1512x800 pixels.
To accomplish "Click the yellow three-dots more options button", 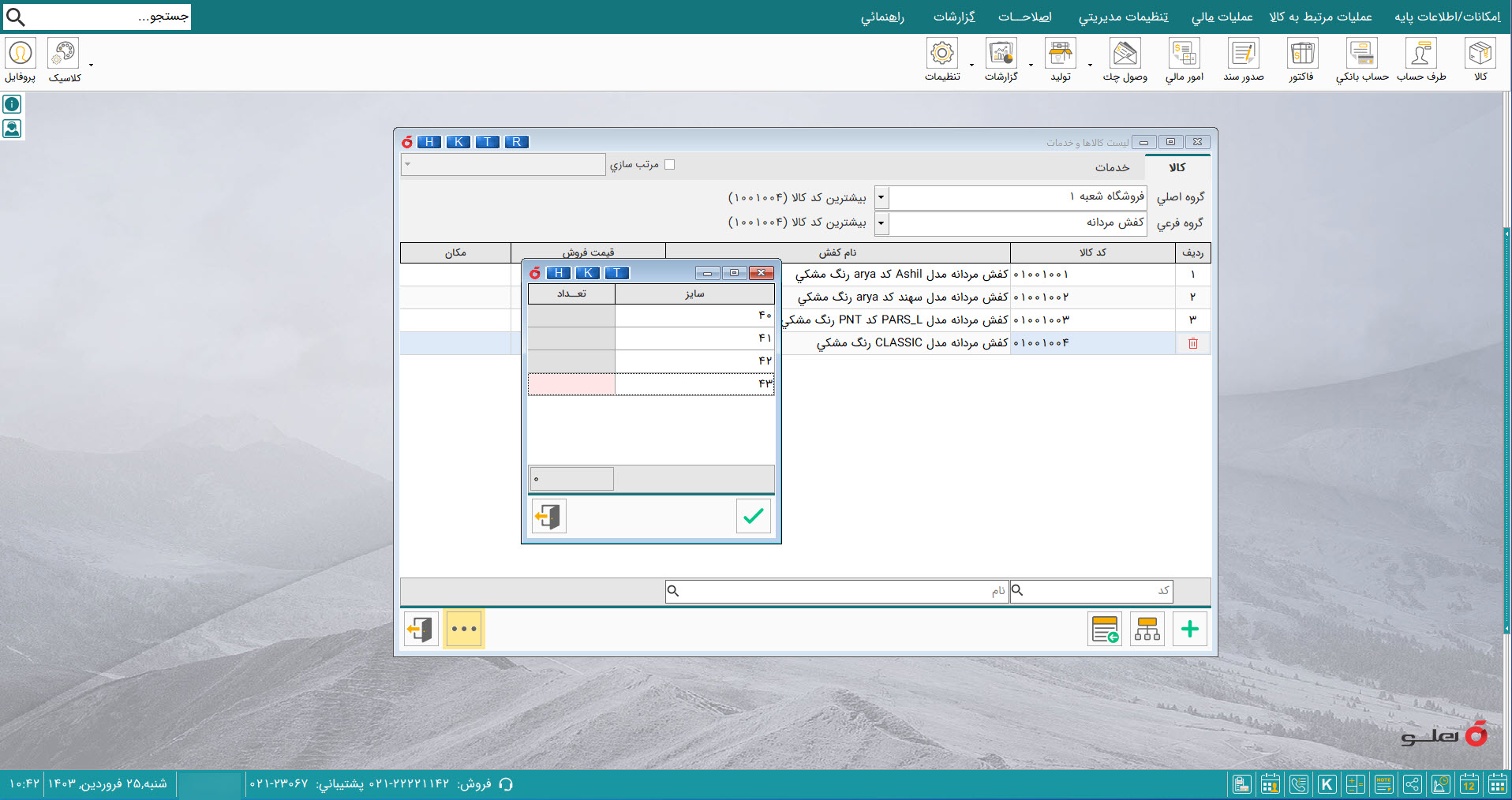I will click(464, 630).
